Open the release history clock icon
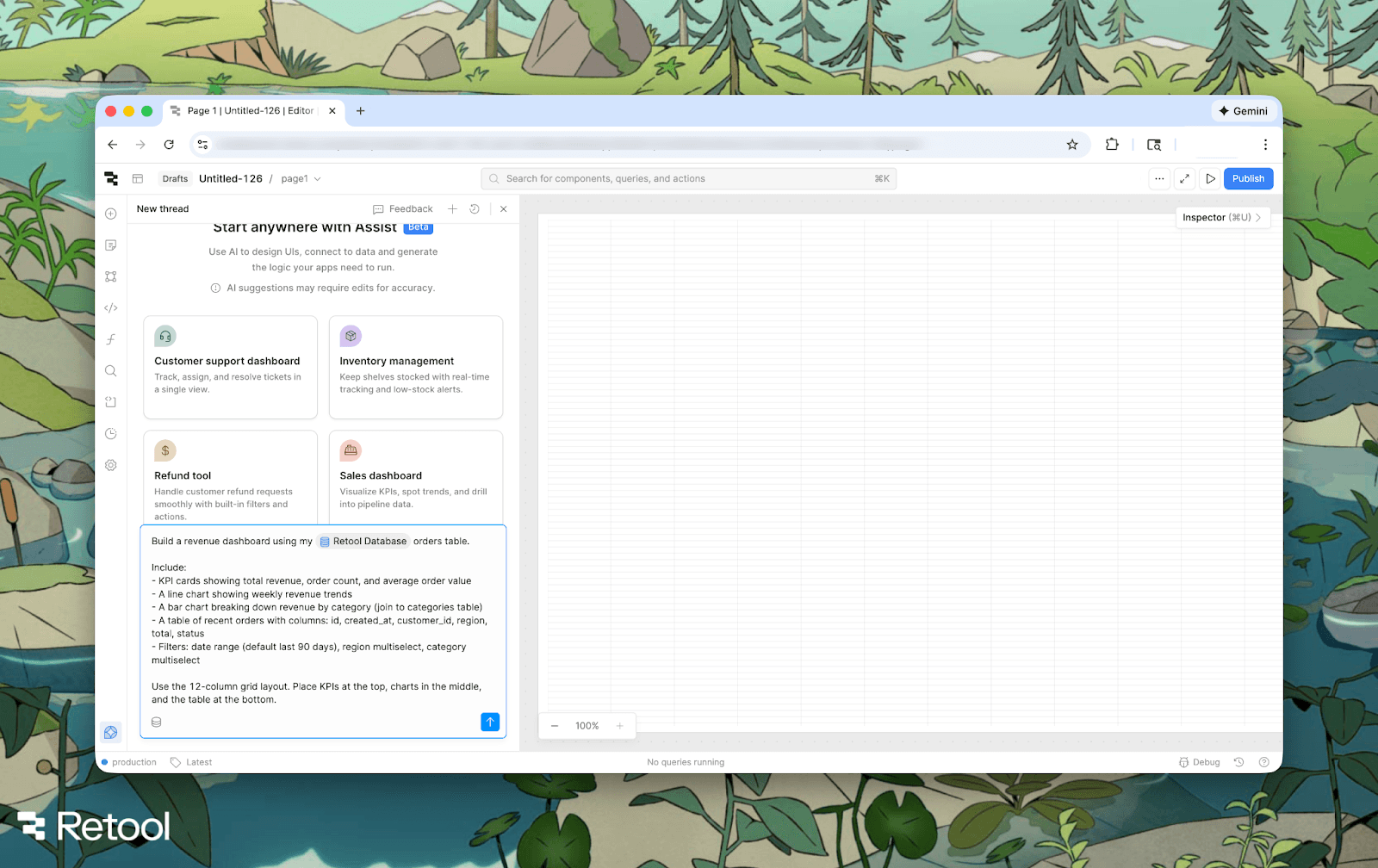The width and height of the screenshot is (1378, 868). pos(110,433)
